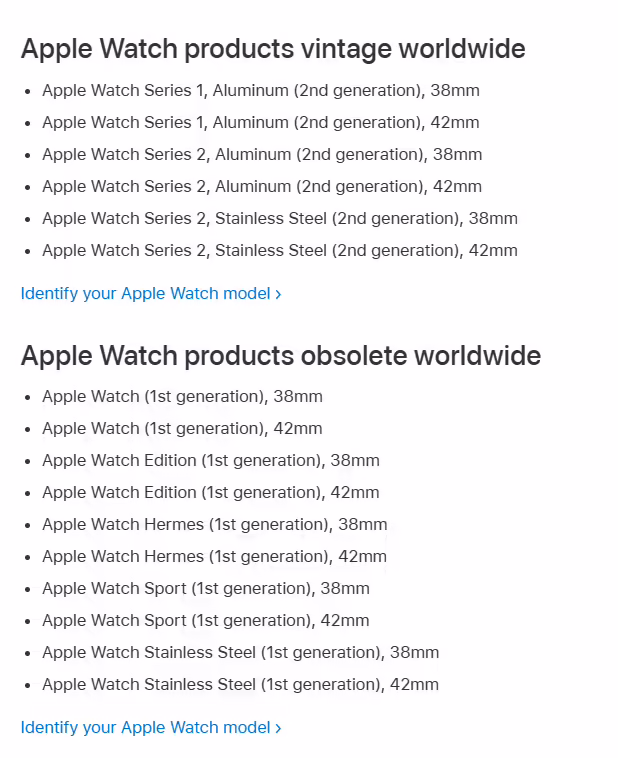This screenshot has height=758, width=618.
Task: Select Series 2 Stainless Steel 42mm entry
Action: click(280, 250)
